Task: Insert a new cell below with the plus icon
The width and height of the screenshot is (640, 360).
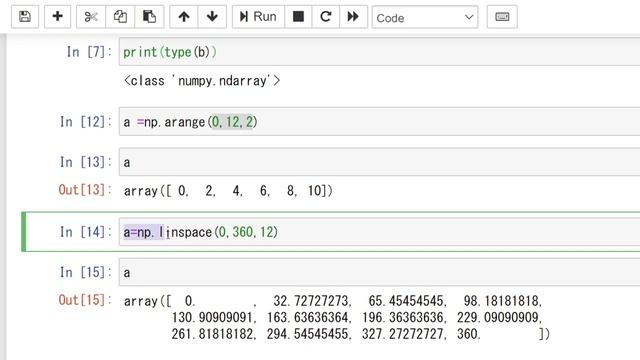Action: tap(58, 17)
